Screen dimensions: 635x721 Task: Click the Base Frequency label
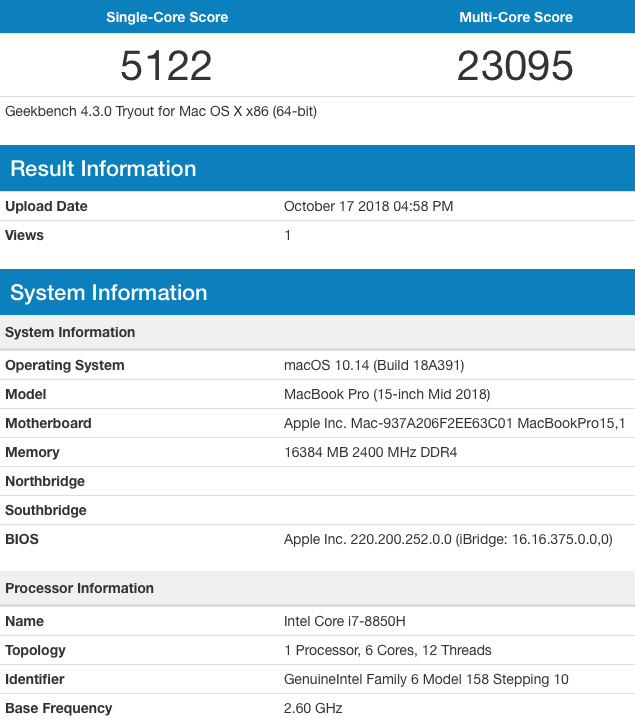pos(58,708)
